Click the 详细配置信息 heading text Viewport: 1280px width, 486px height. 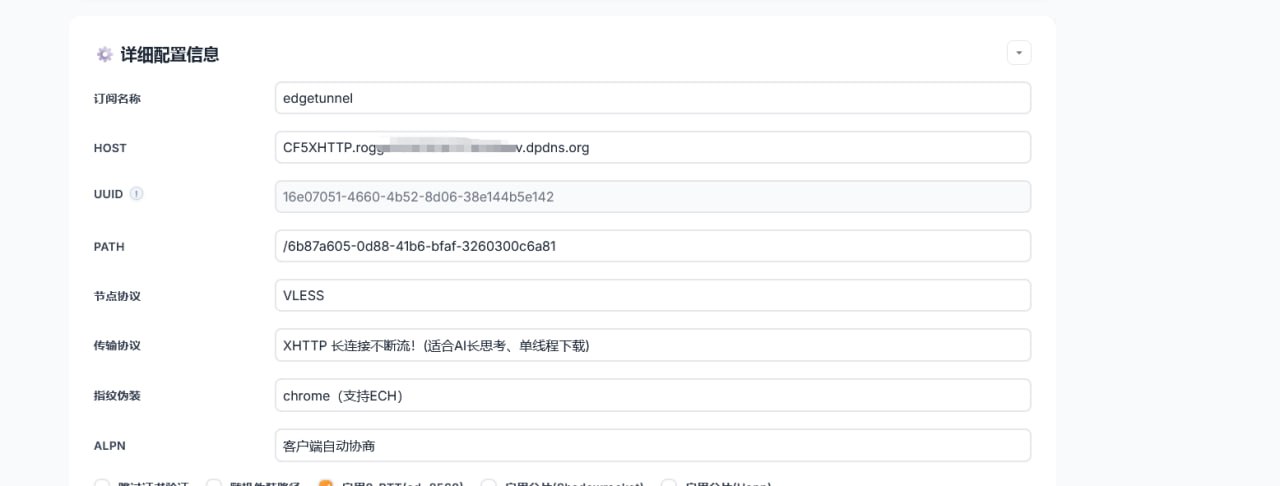tap(170, 55)
